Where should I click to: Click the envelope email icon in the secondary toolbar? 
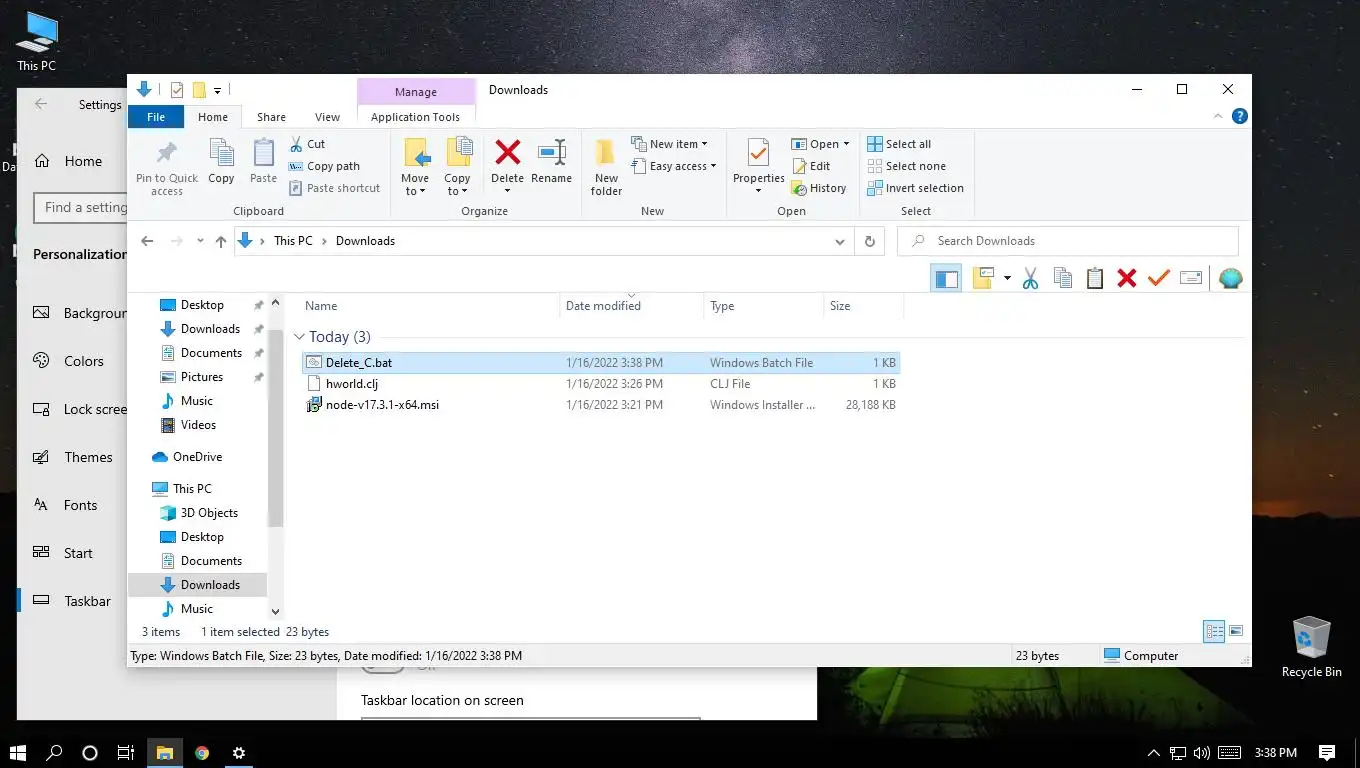coord(1191,279)
